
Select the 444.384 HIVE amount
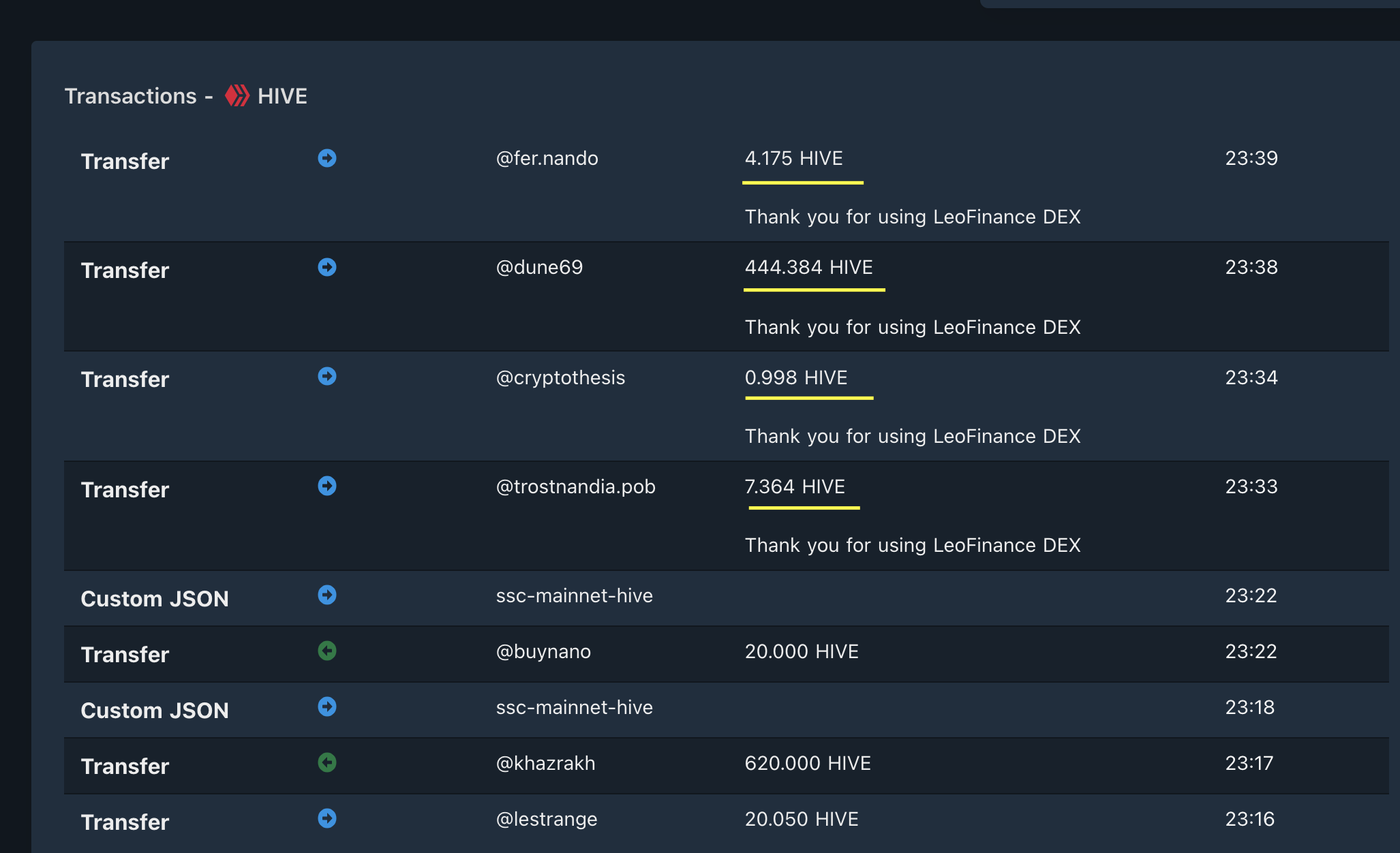[x=808, y=267]
